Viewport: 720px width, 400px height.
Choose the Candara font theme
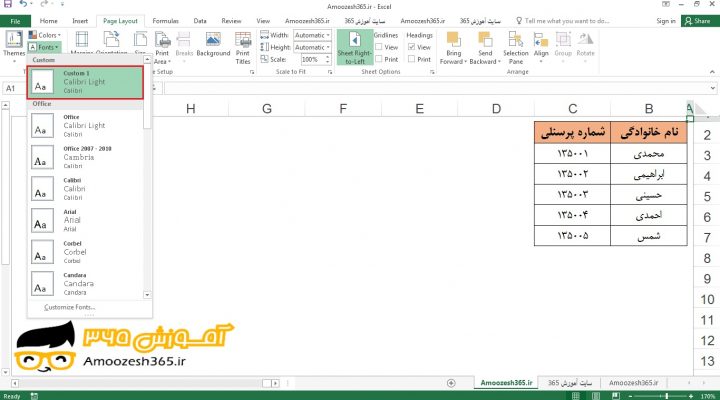pos(86,284)
